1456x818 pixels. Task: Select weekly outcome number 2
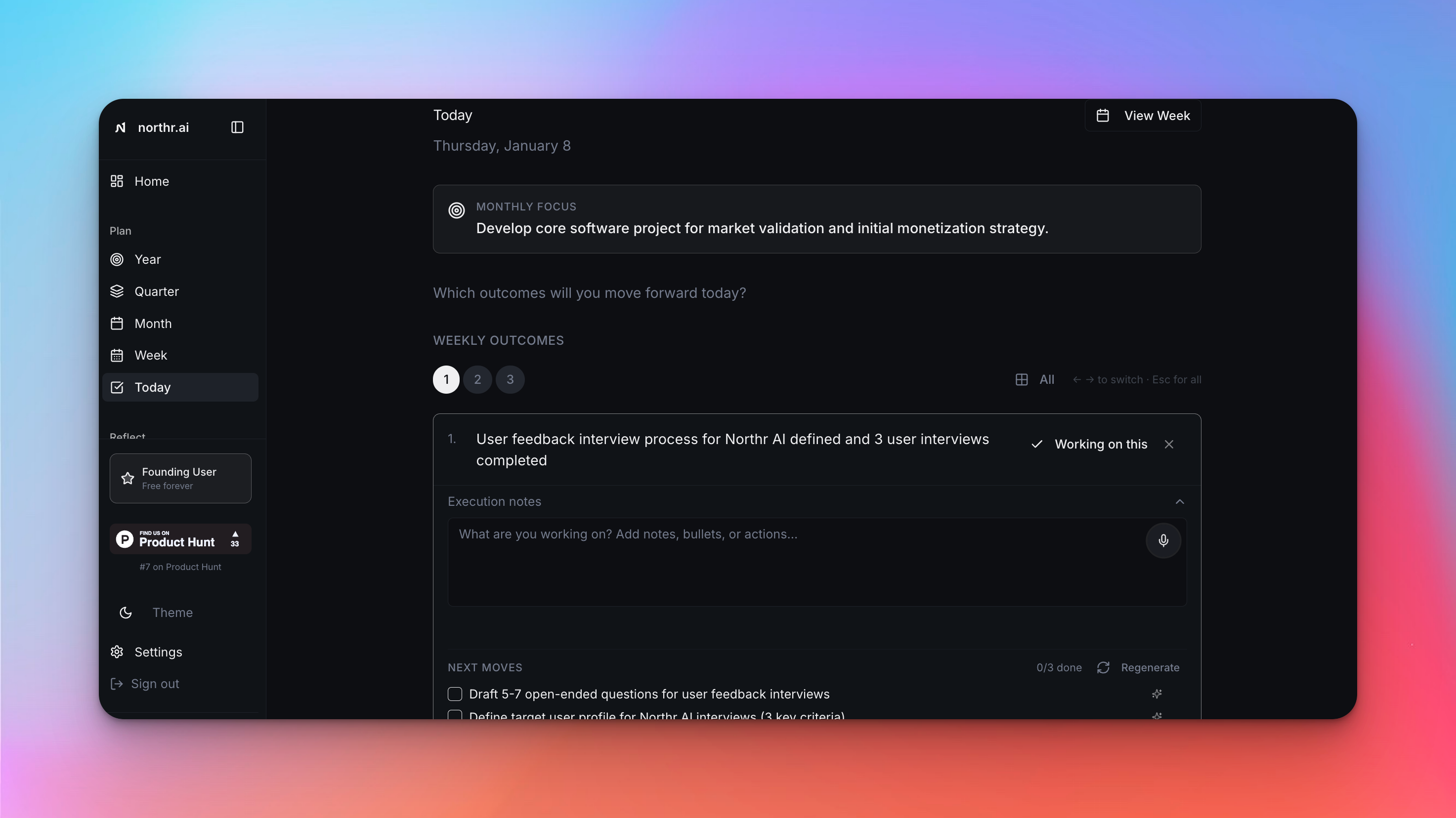[x=477, y=379]
